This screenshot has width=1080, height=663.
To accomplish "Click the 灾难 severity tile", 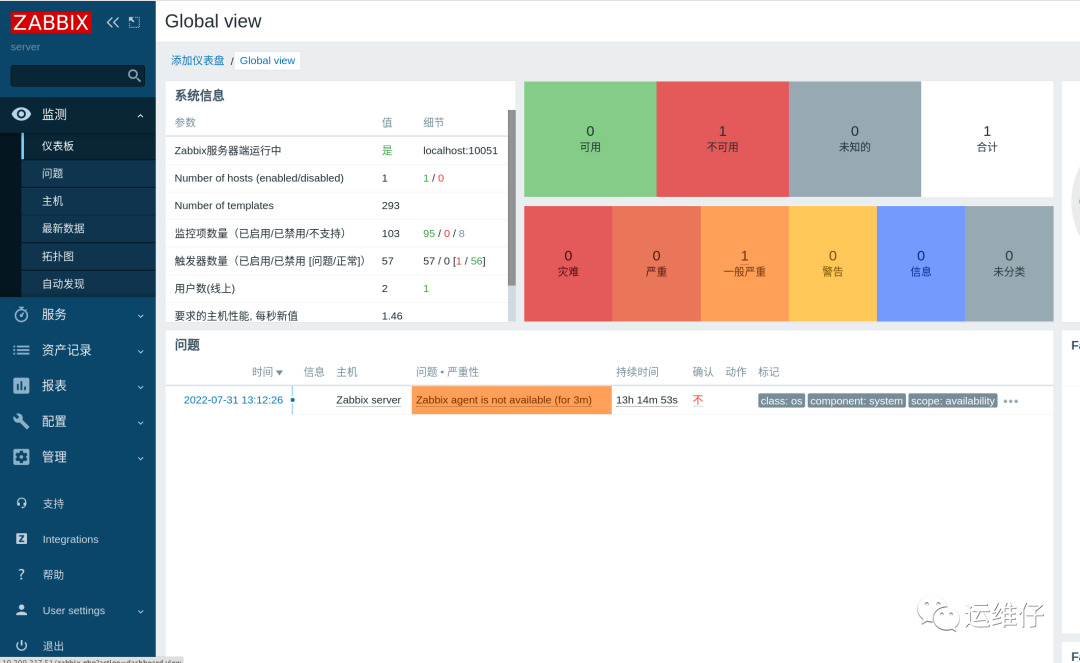I will (x=568, y=264).
